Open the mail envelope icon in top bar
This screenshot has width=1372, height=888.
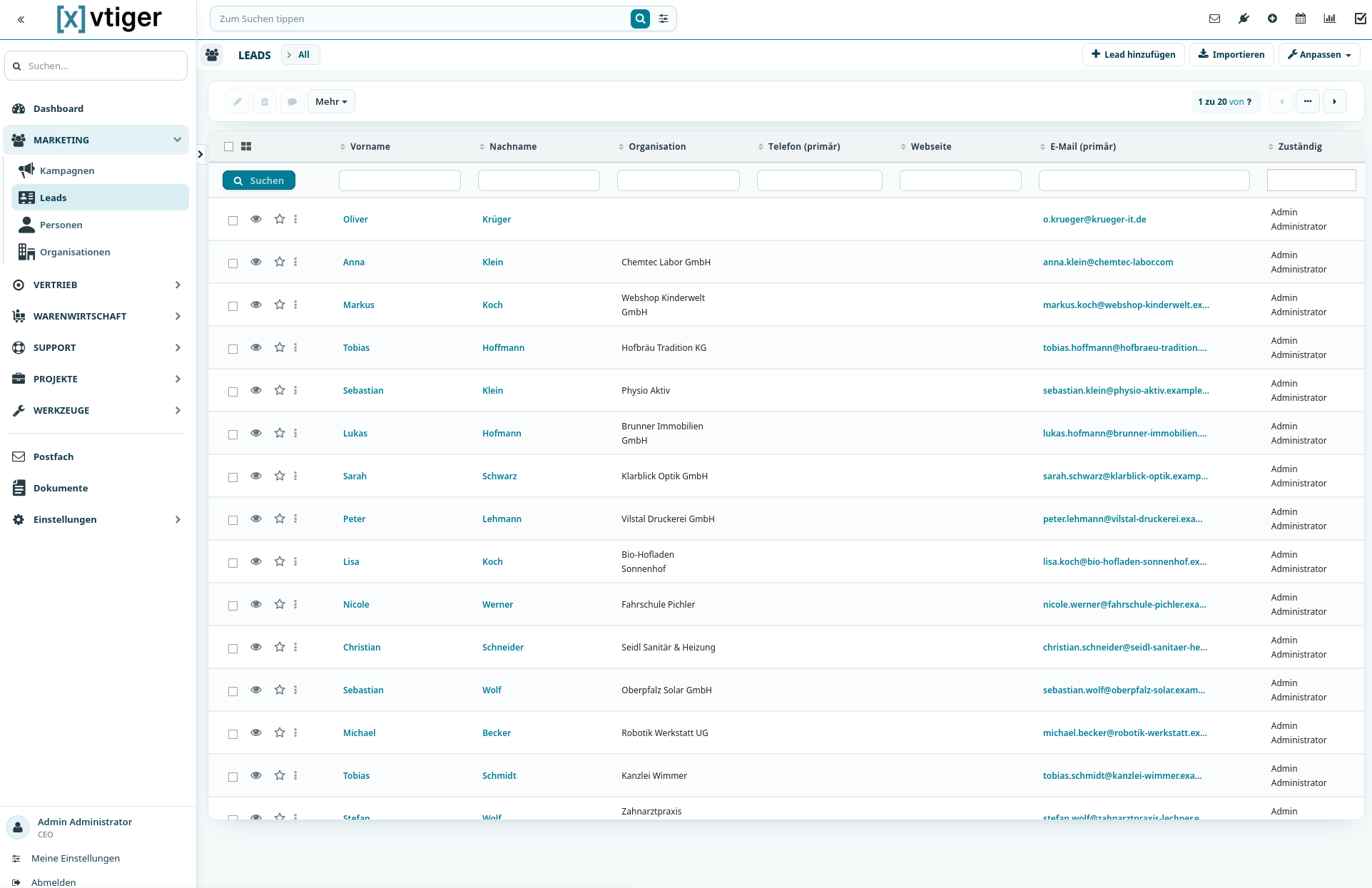click(1214, 19)
